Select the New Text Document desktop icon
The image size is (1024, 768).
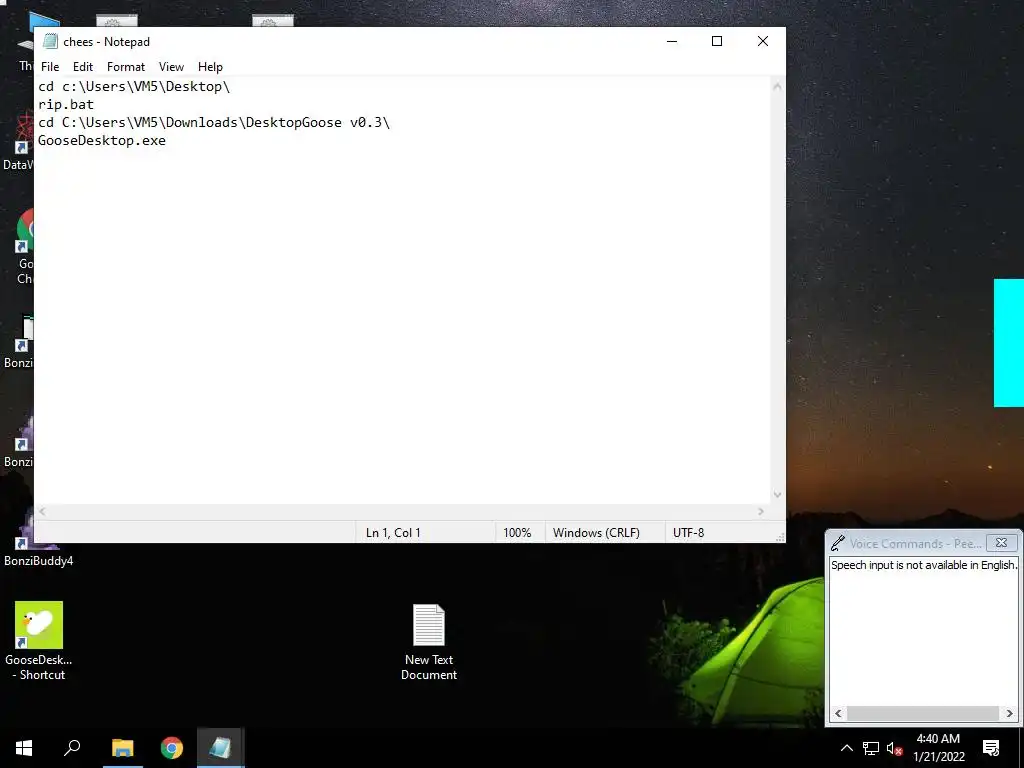[429, 643]
